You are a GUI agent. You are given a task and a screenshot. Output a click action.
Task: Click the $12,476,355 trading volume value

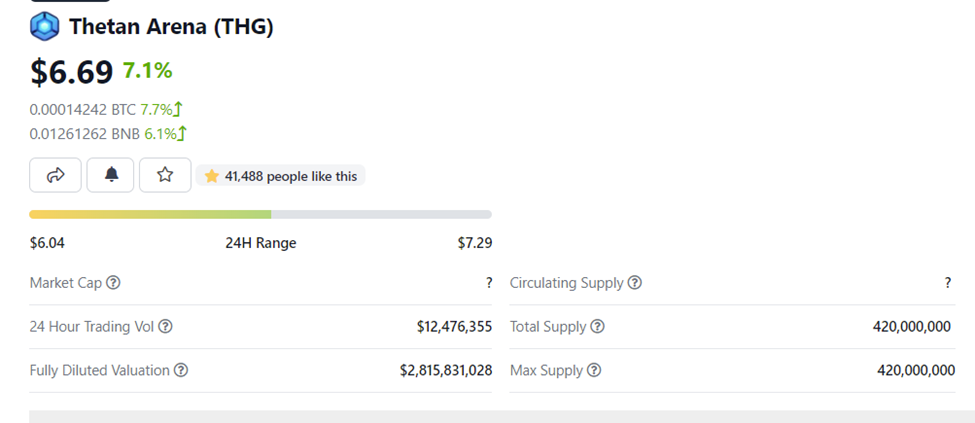click(454, 326)
